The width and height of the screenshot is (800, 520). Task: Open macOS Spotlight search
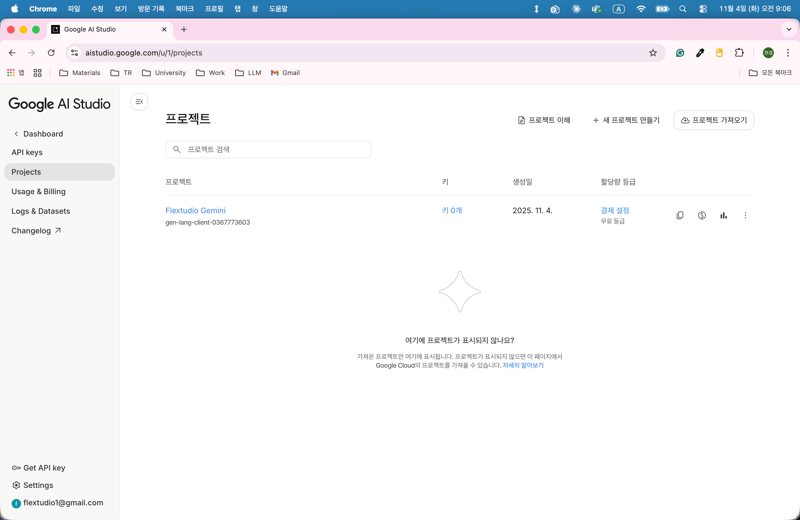pyautogui.click(x=683, y=9)
